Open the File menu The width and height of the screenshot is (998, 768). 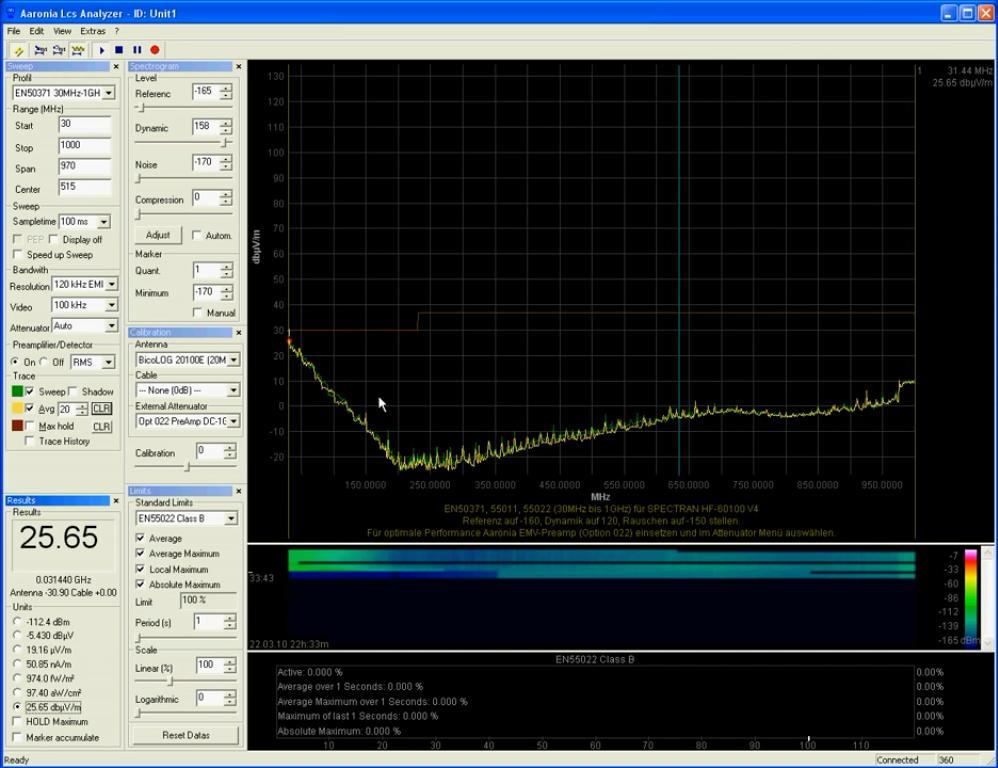[13, 31]
